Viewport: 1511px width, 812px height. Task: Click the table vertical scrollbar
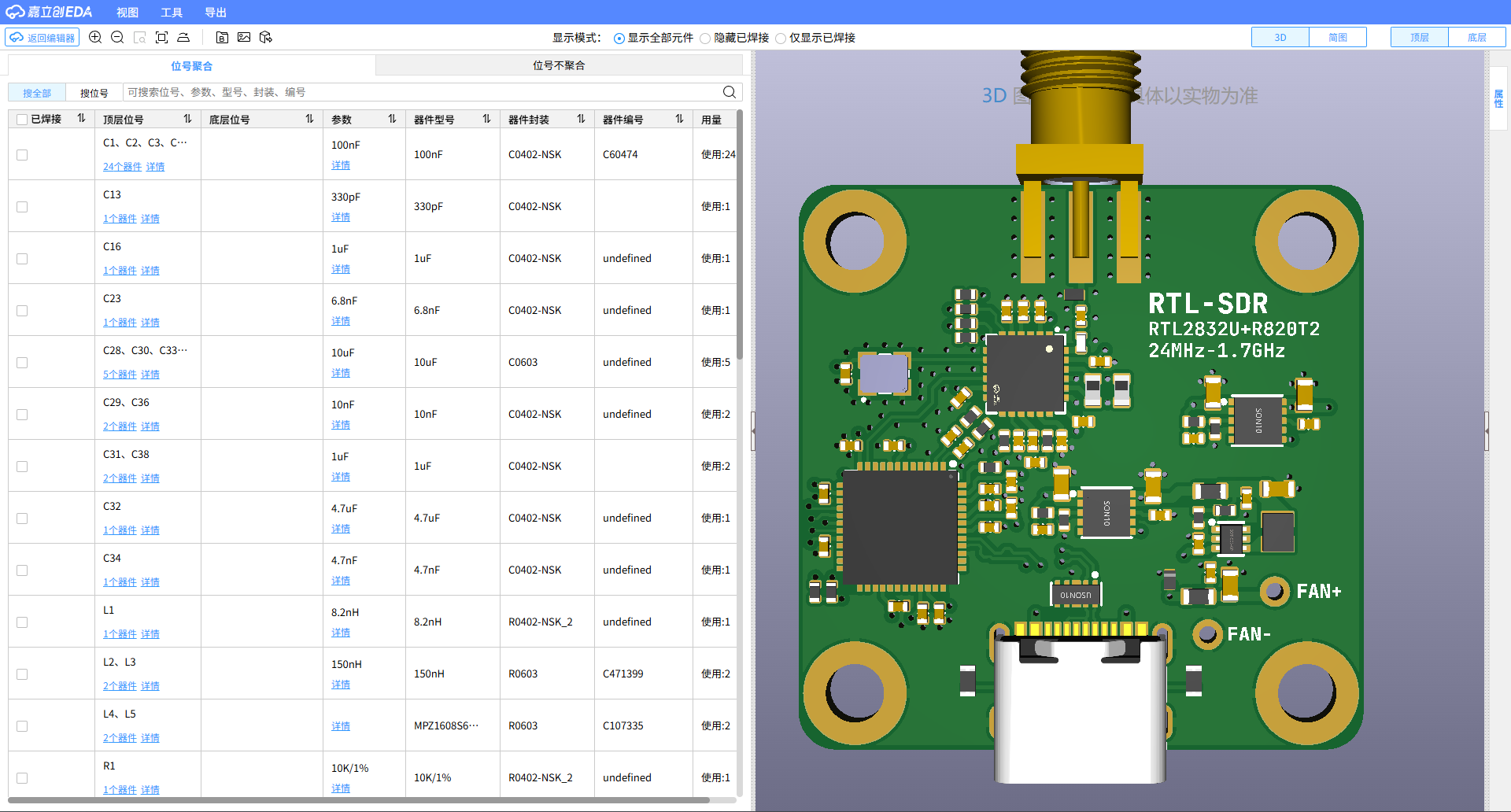tap(739, 236)
